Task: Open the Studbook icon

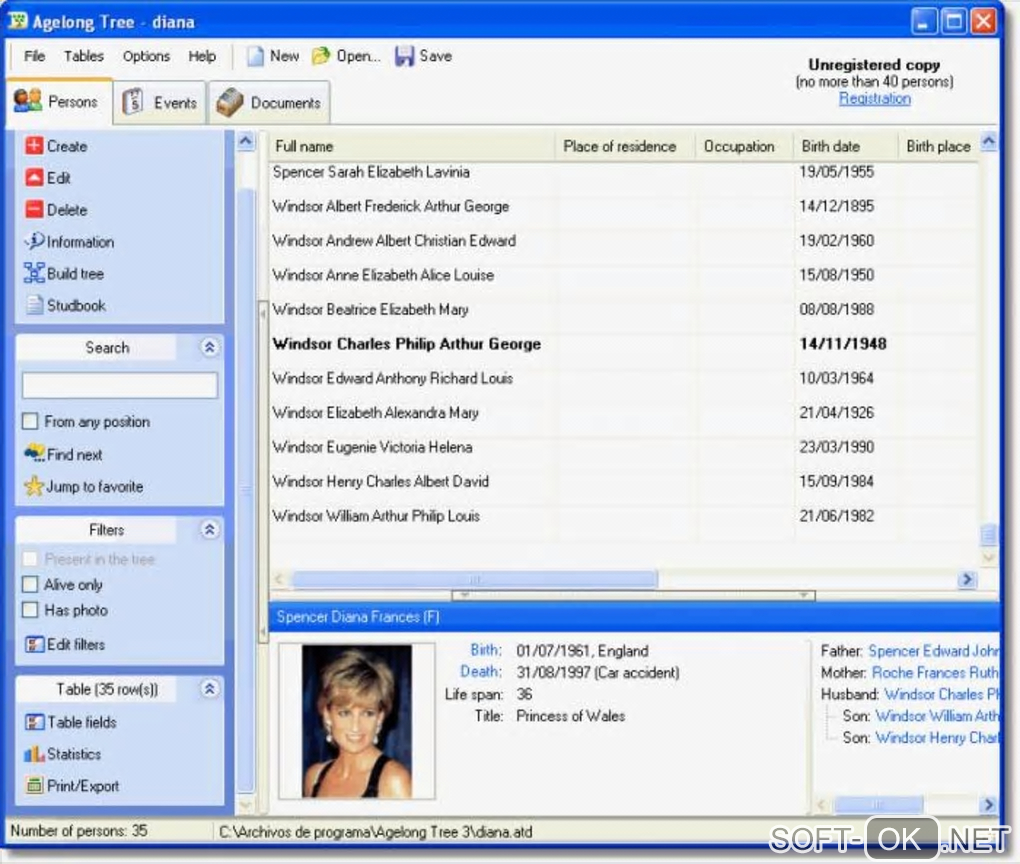Action: (34, 304)
